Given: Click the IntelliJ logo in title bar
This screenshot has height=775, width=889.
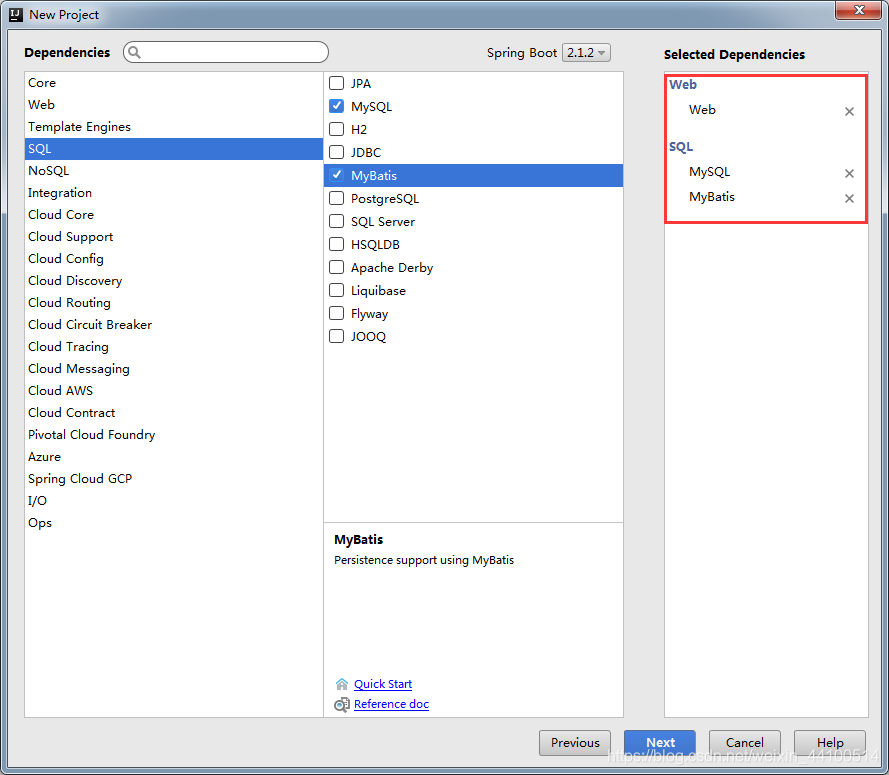Looking at the screenshot, I should [x=16, y=14].
